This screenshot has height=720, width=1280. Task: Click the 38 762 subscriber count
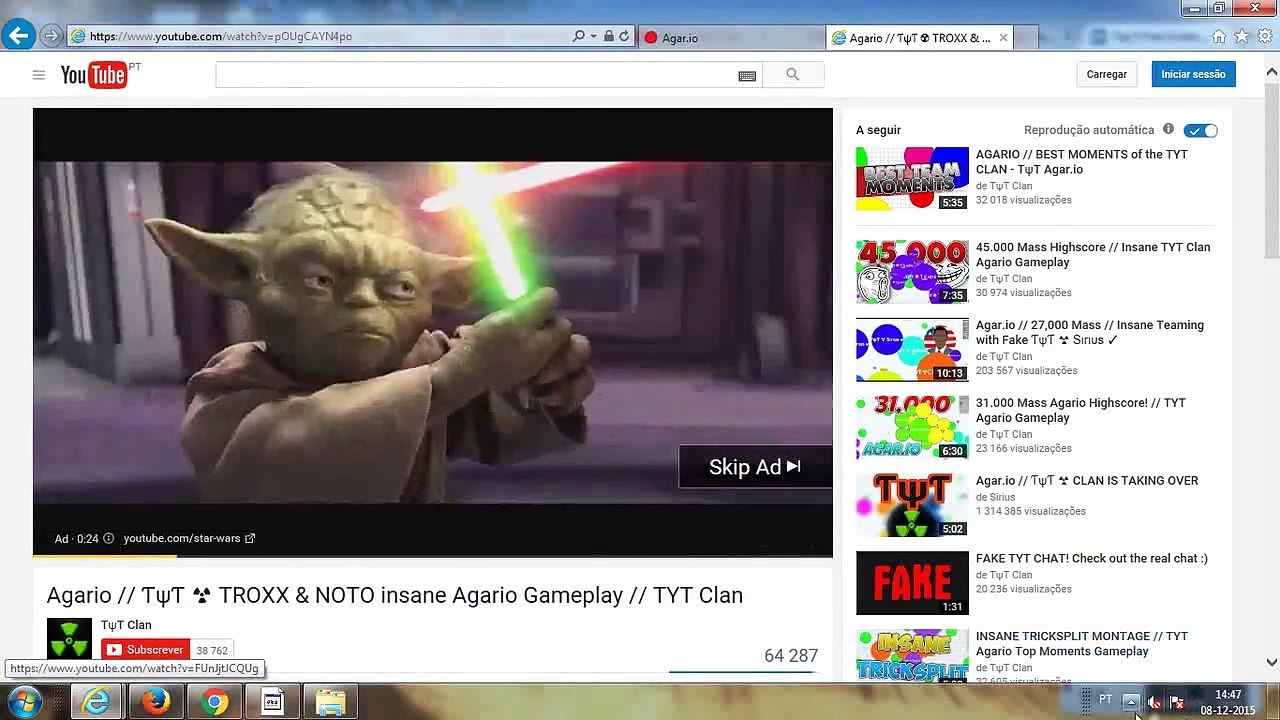point(212,650)
